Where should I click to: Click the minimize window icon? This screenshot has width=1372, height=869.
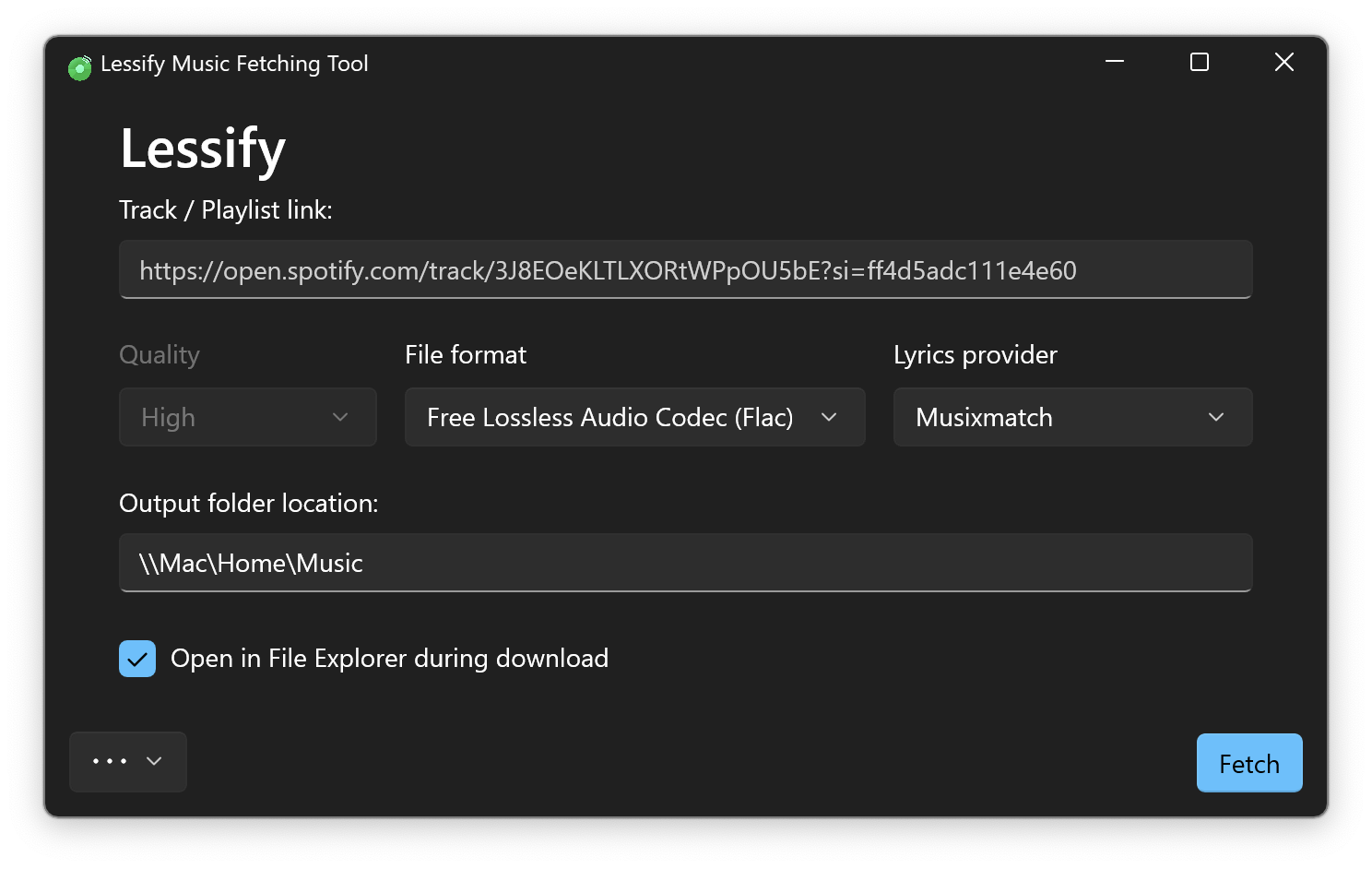tap(1114, 62)
